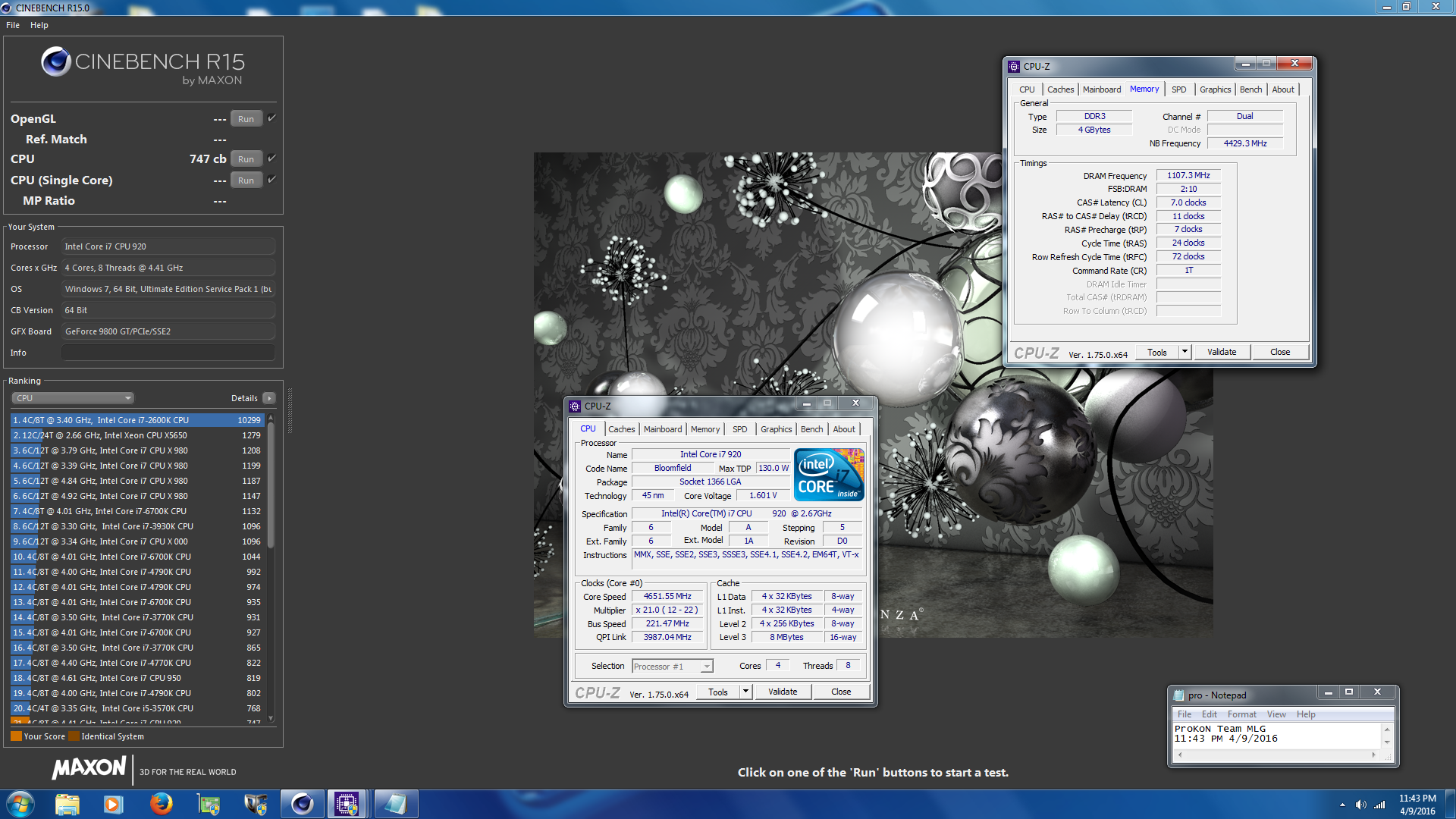Click the Notepad window title icon
The width and height of the screenshot is (1456, 819).
pyautogui.click(x=1178, y=695)
